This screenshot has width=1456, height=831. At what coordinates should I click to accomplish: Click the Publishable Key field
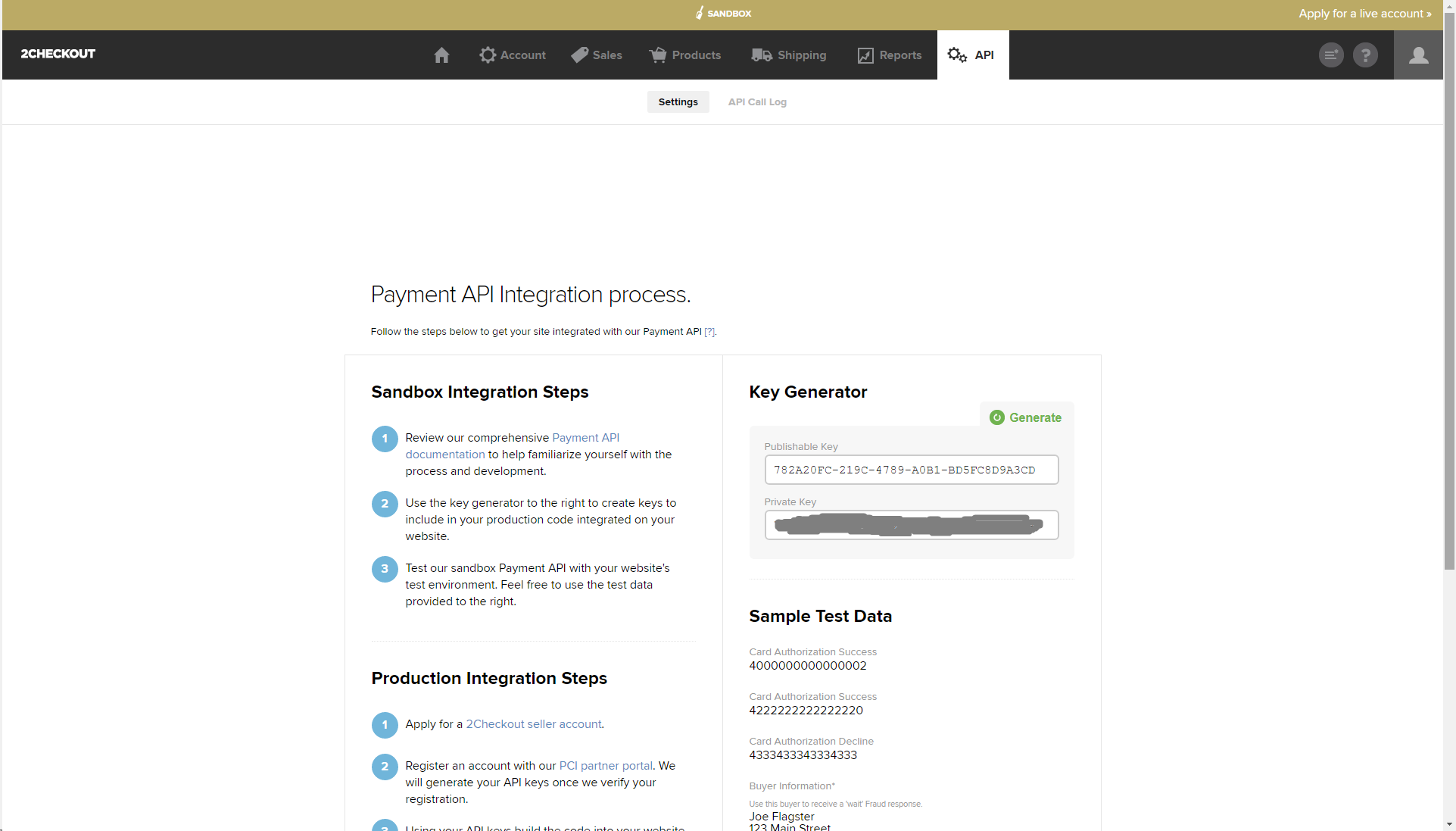tap(912, 470)
